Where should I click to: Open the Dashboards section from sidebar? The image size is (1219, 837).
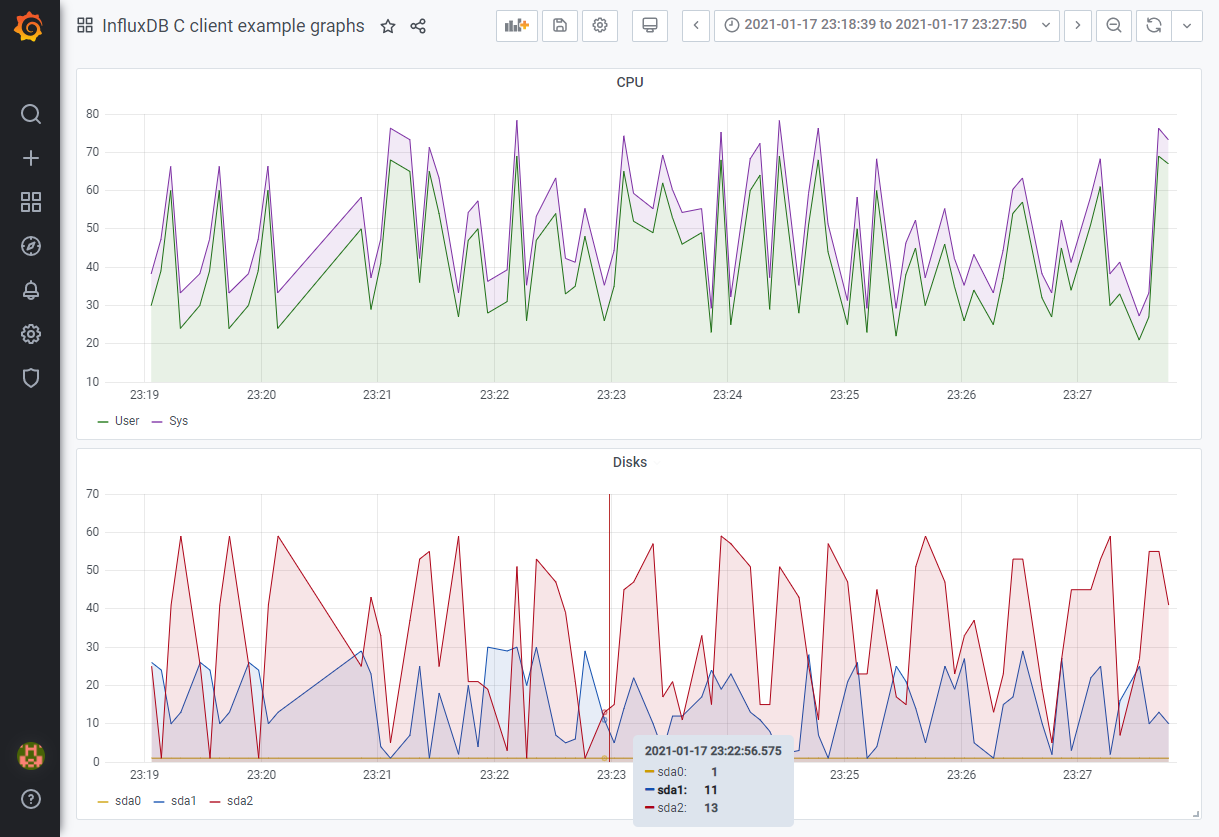coord(30,202)
